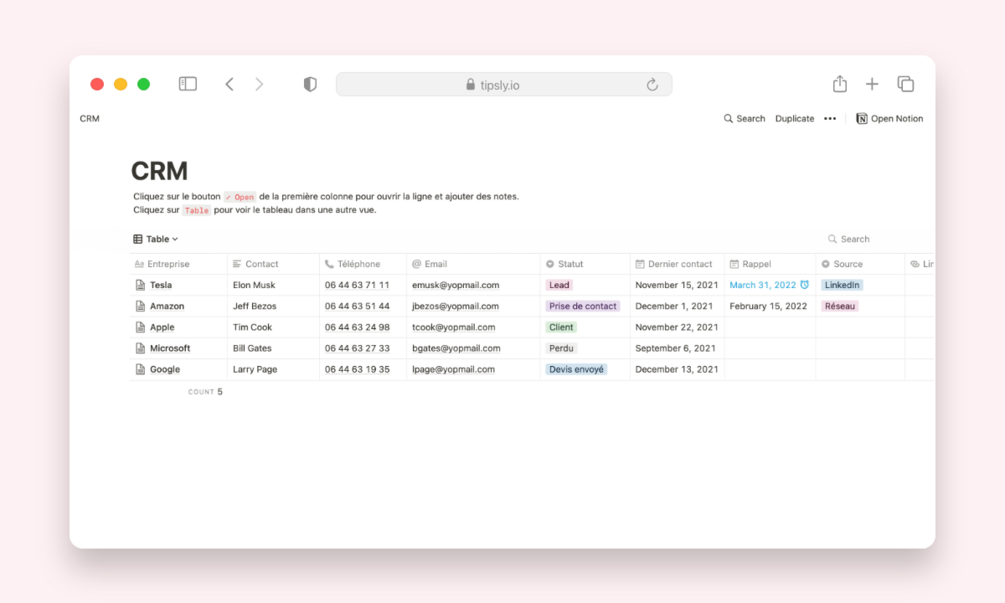
Task: Click the February 15, 2022 reminder cell
Action: 768,306
